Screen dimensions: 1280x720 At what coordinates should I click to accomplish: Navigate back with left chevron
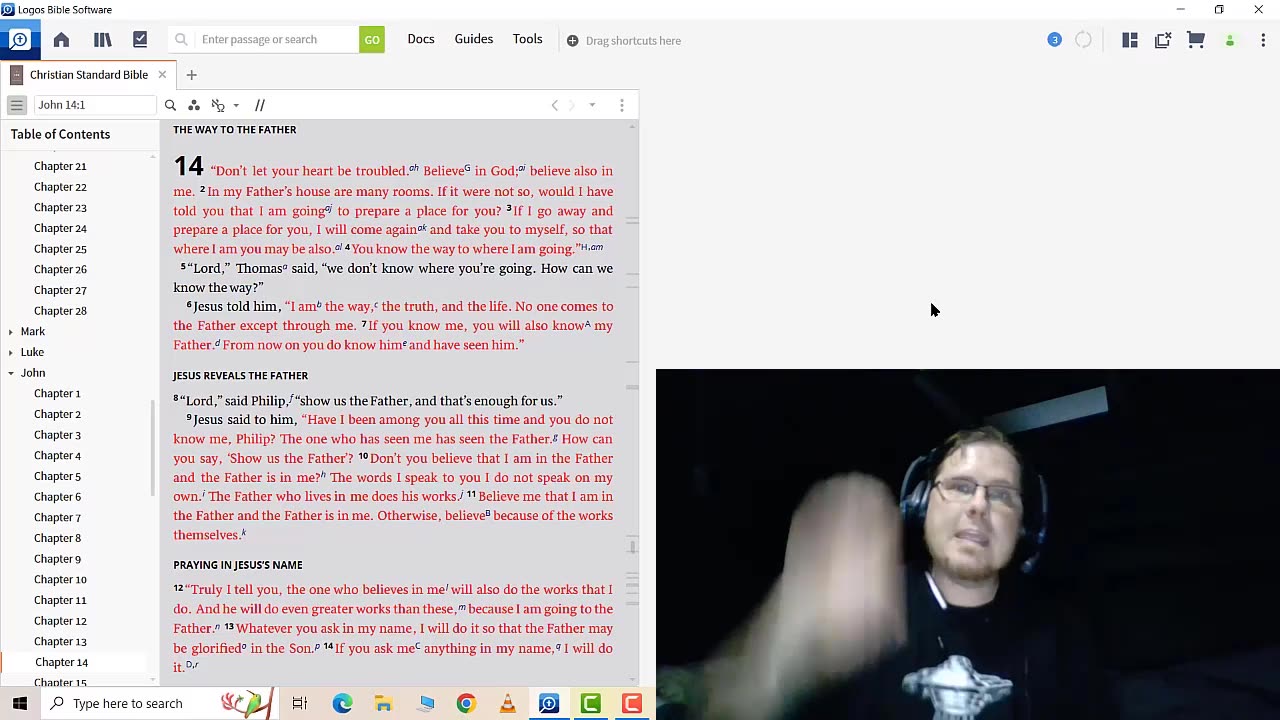[555, 105]
